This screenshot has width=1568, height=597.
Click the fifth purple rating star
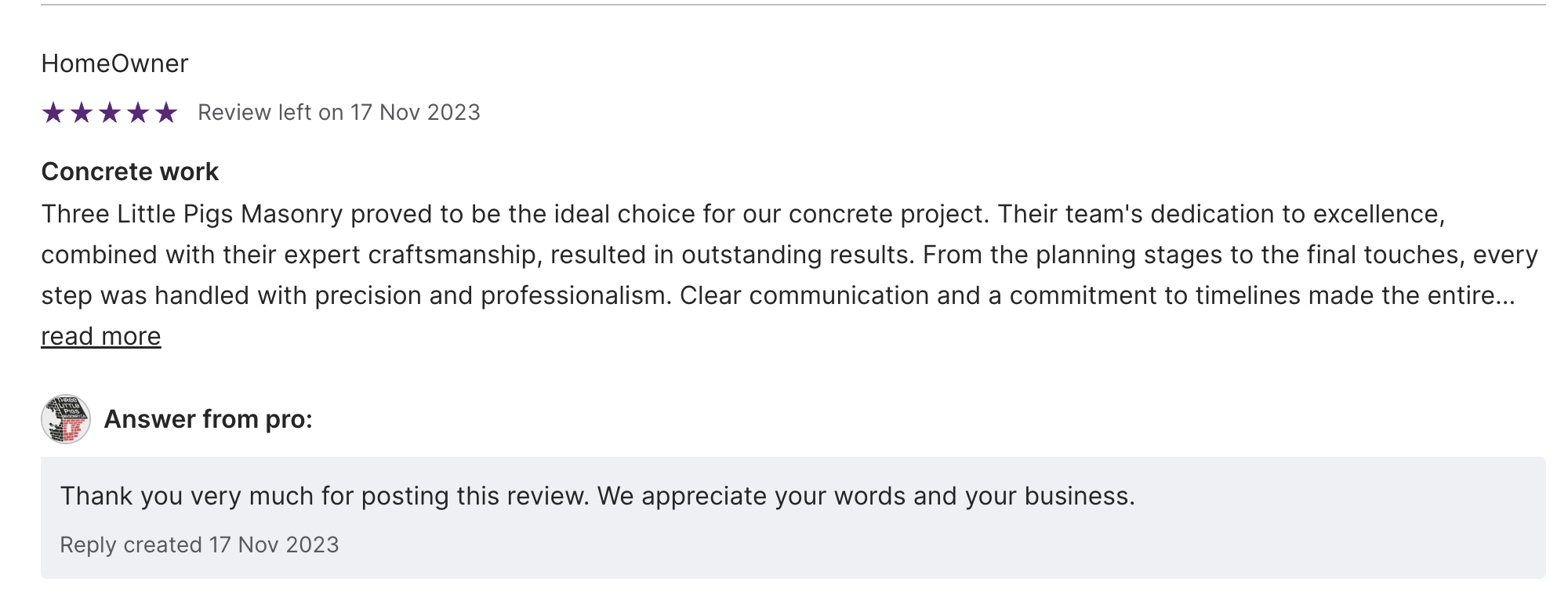[166, 113]
